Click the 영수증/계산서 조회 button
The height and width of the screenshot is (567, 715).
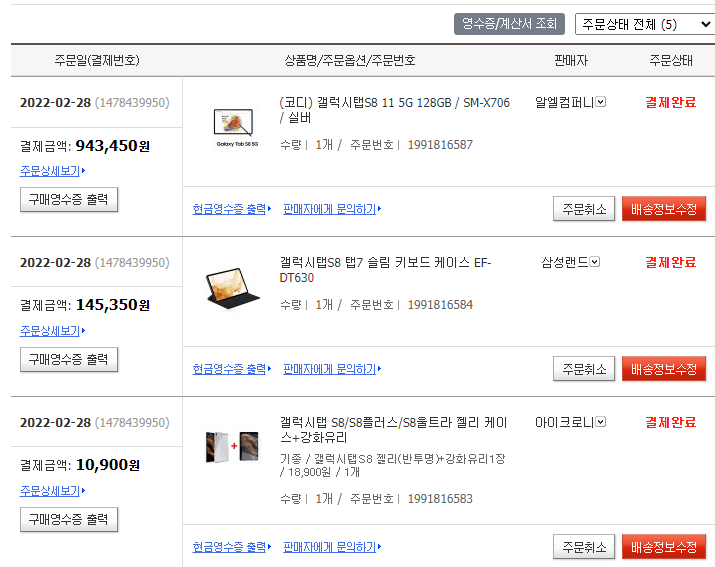(509, 24)
